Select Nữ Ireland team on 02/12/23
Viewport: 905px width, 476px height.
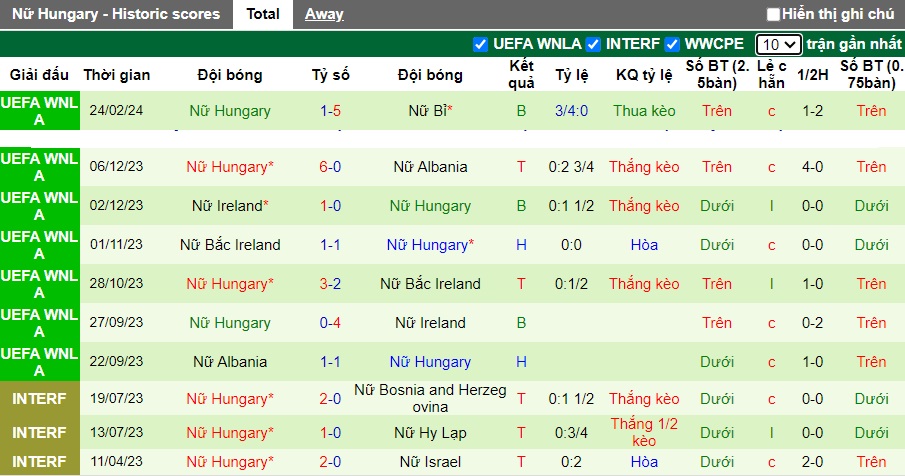[x=228, y=206]
